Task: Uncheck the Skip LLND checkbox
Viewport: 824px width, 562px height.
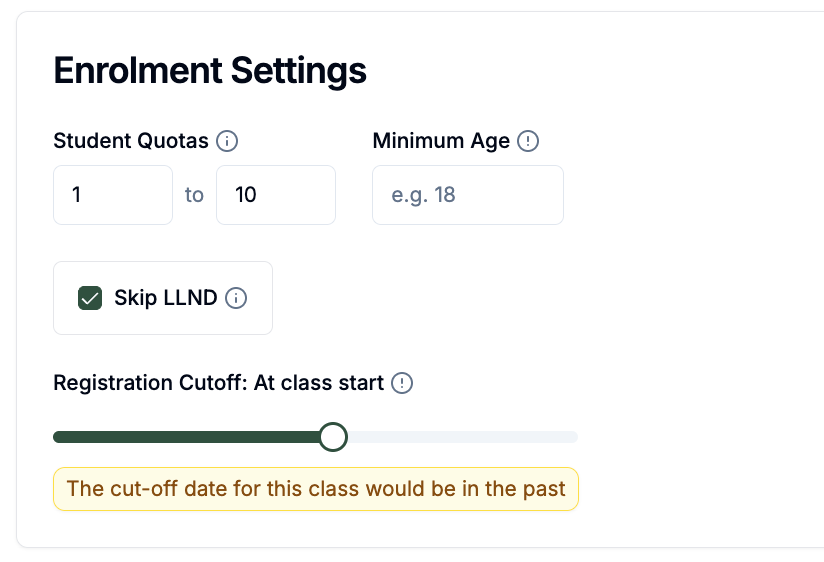Action: click(90, 298)
